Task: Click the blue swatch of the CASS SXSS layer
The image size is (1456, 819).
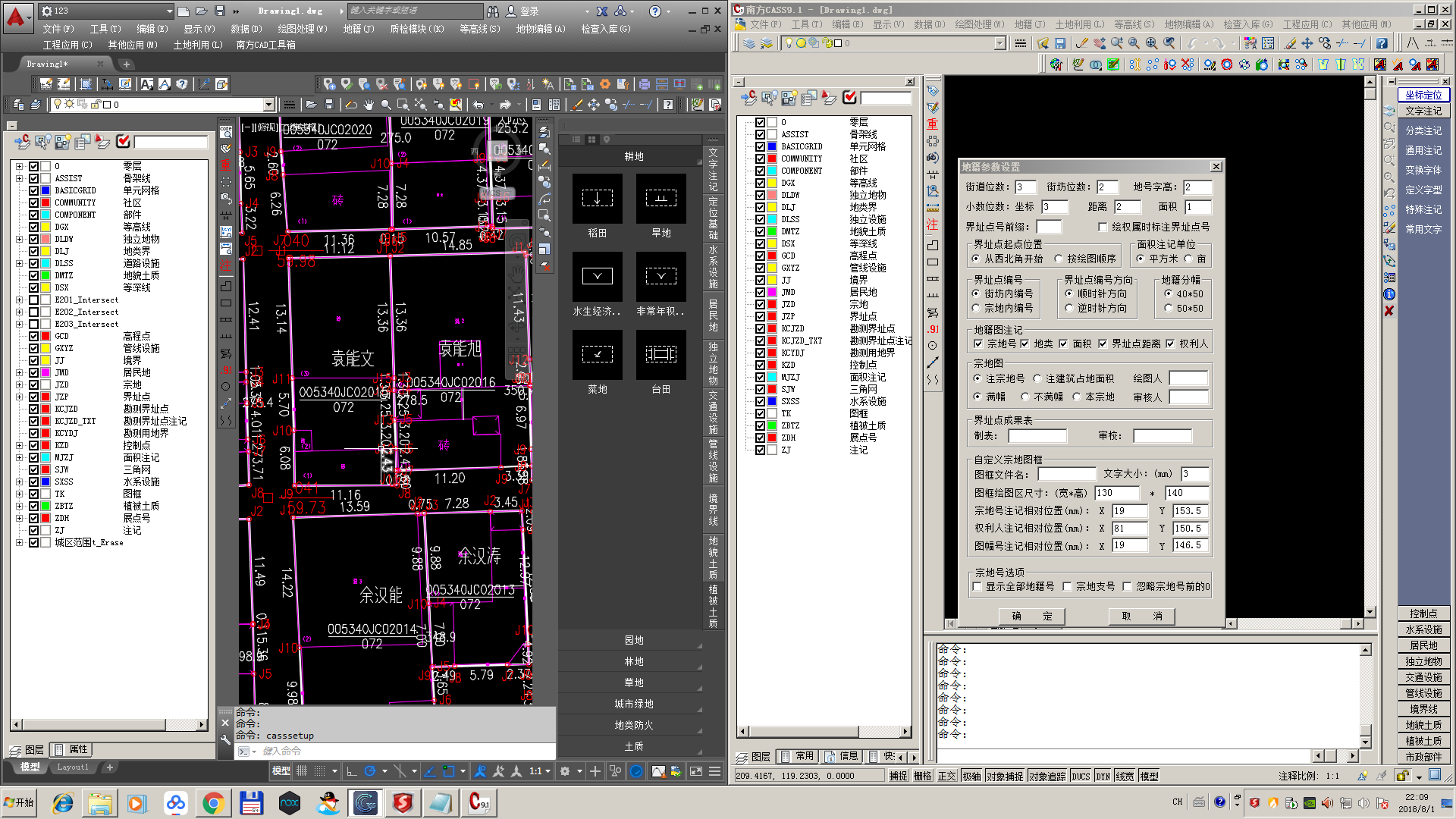Action: pos(772,401)
